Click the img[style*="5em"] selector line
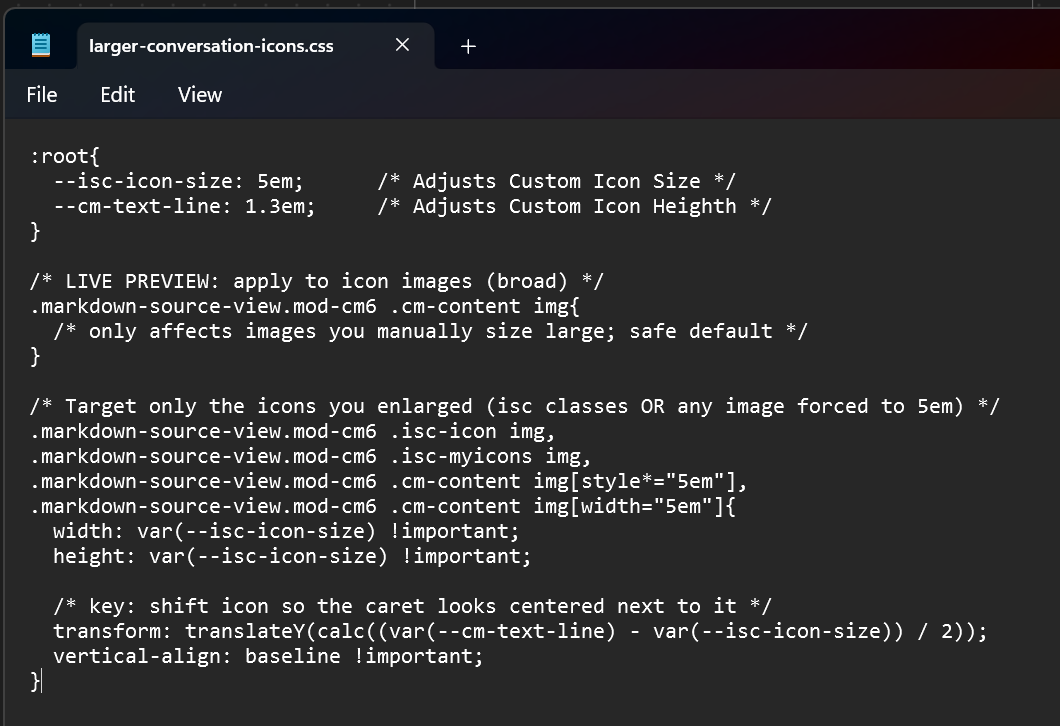The image size is (1060, 726). [388, 481]
